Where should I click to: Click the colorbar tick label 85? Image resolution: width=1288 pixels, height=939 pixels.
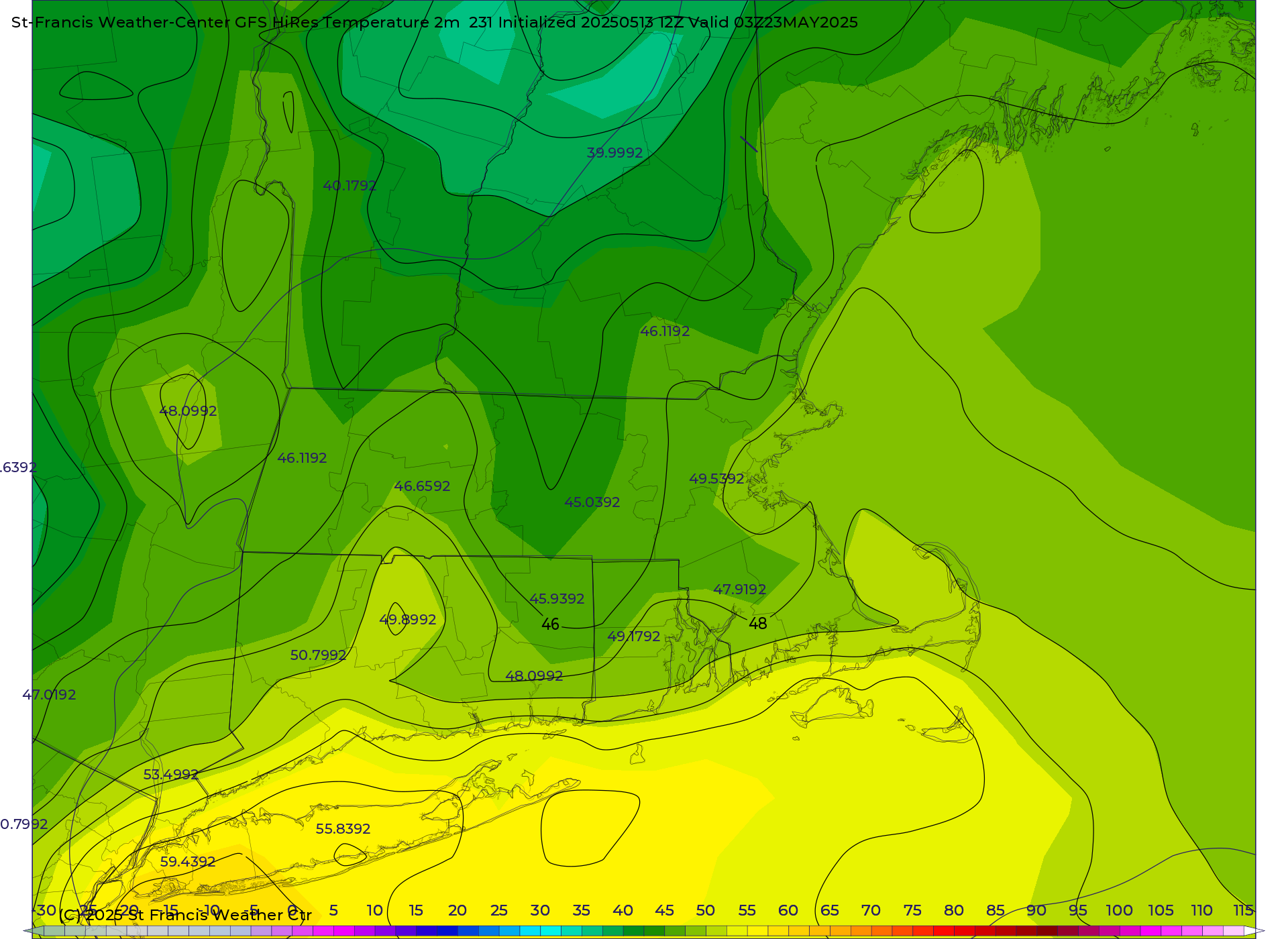coord(996,911)
